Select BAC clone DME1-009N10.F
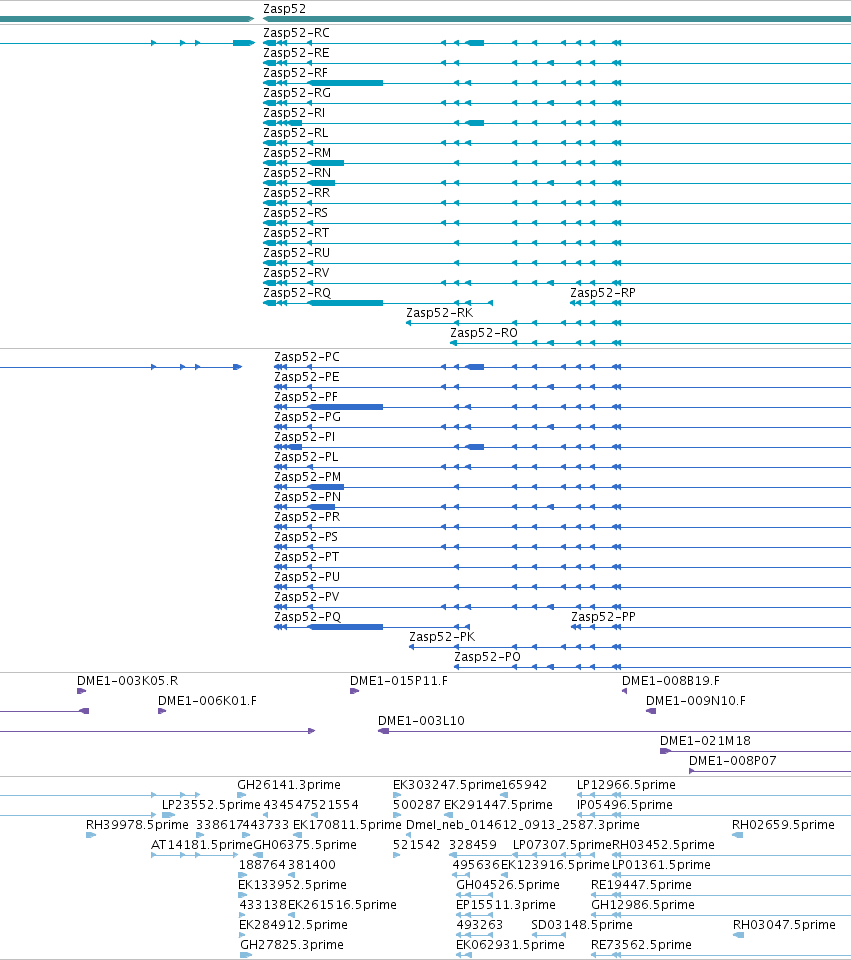 (x=696, y=701)
